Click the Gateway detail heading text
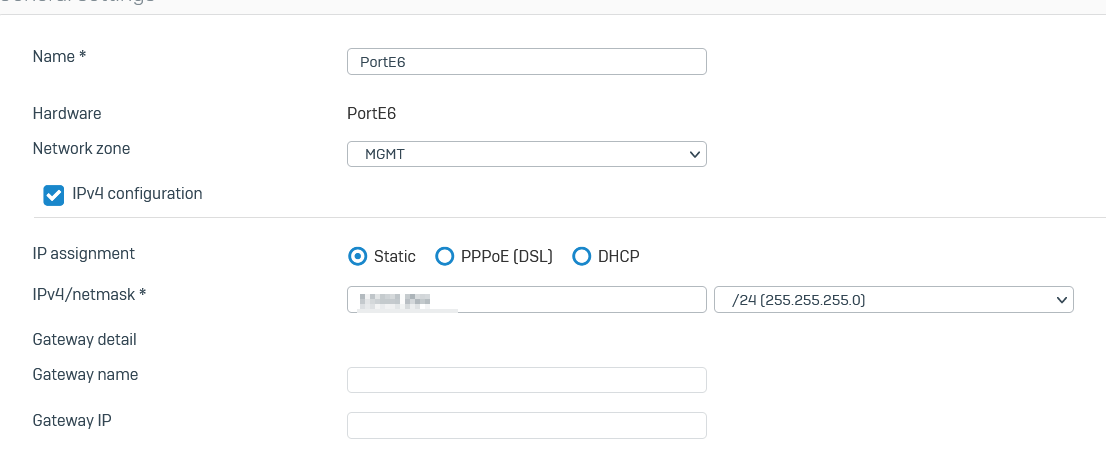Viewport: 1106px width, 456px height. [x=85, y=340]
